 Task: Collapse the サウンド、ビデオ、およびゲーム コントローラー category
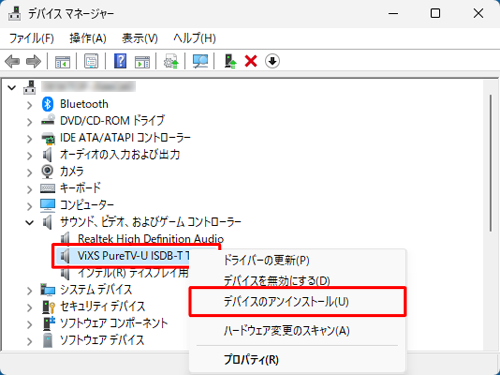(x=30, y=222)
